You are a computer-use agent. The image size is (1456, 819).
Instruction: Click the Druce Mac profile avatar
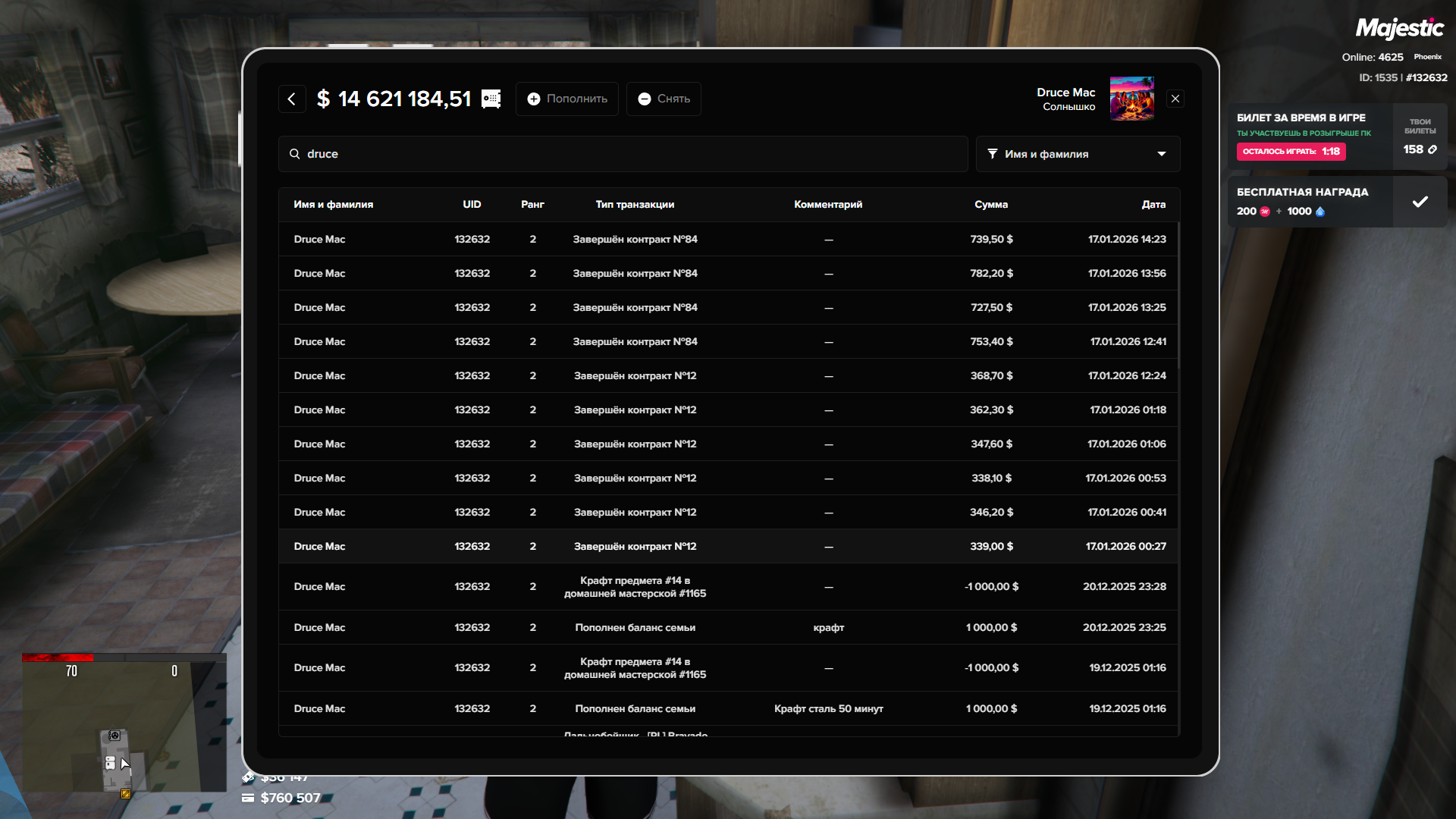point(1131,99)
